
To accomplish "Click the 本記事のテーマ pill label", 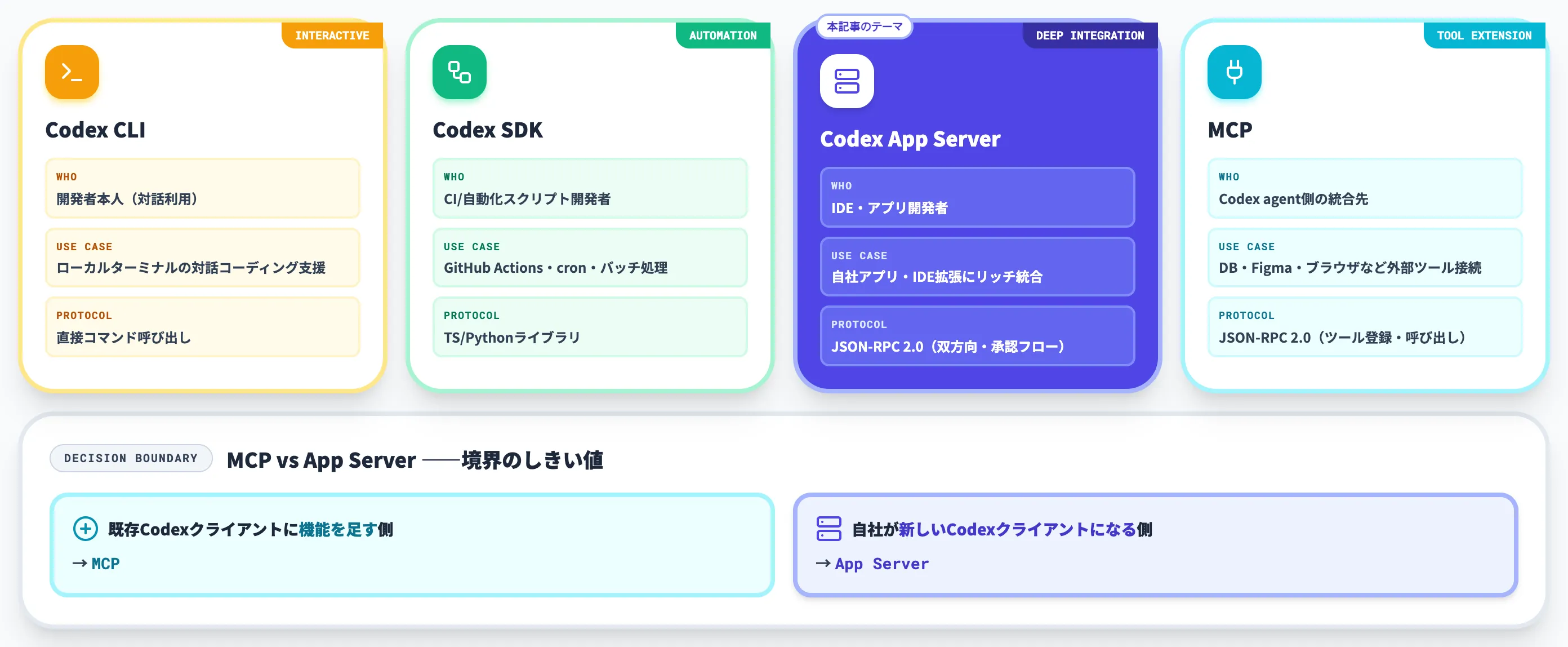I will click(x=865, y=27).
